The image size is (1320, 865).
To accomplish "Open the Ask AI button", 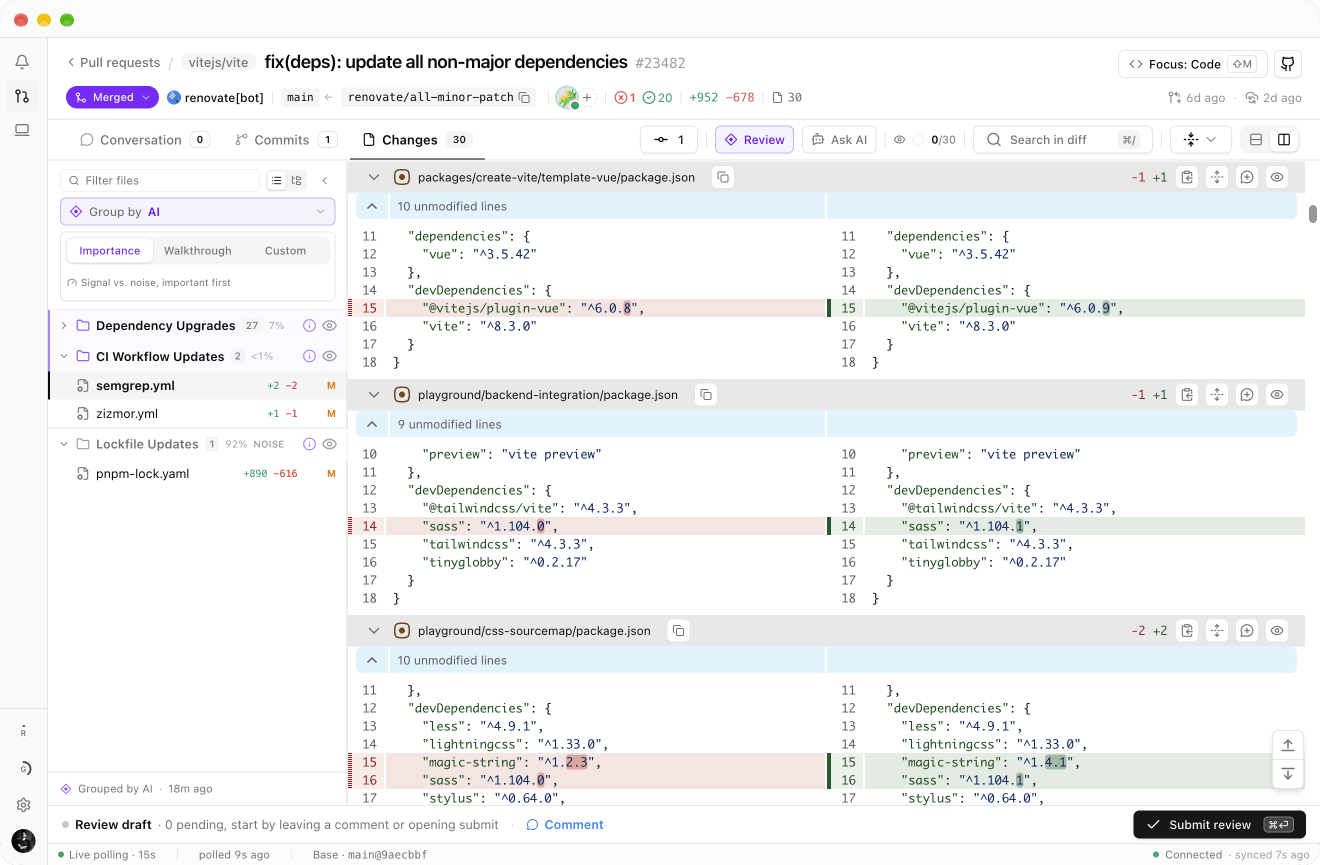I will click(839, 140).
